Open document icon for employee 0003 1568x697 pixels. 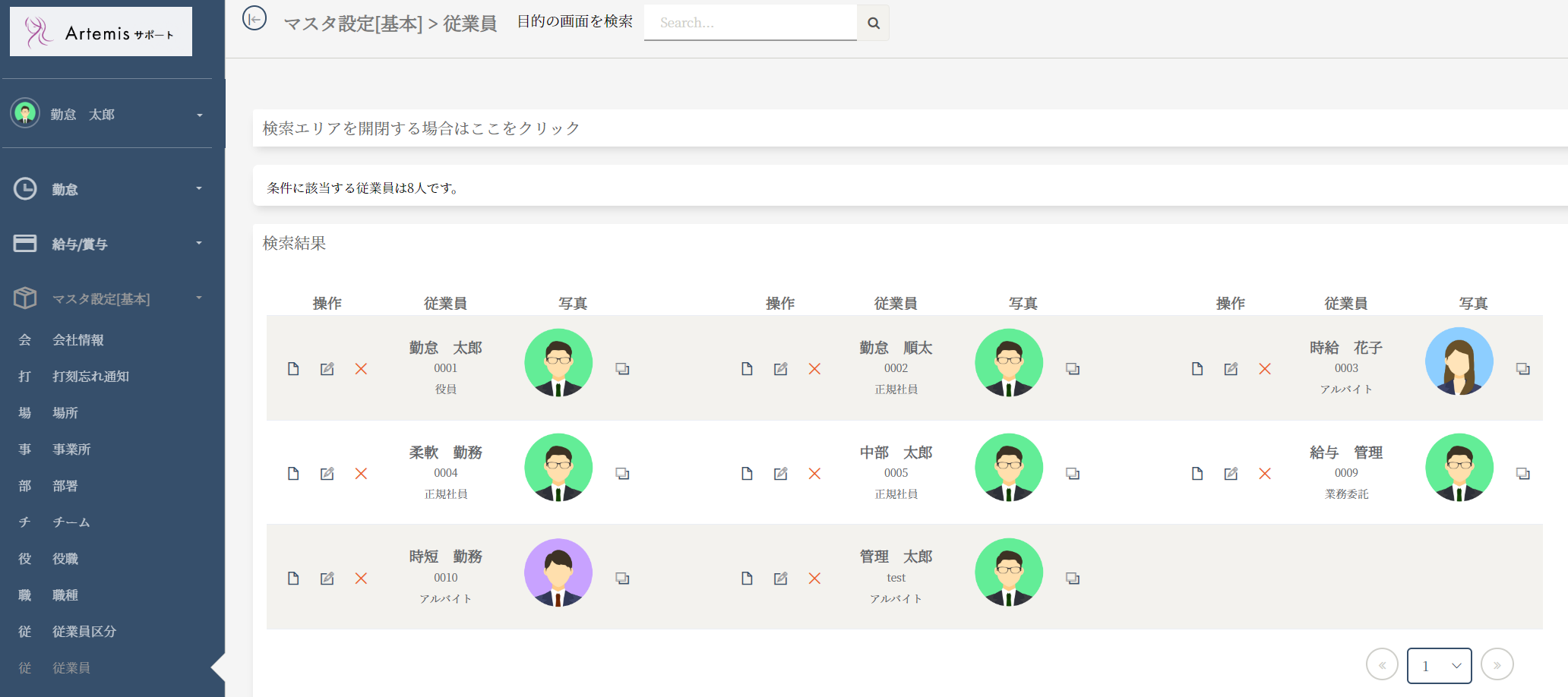click(1197, 369)
